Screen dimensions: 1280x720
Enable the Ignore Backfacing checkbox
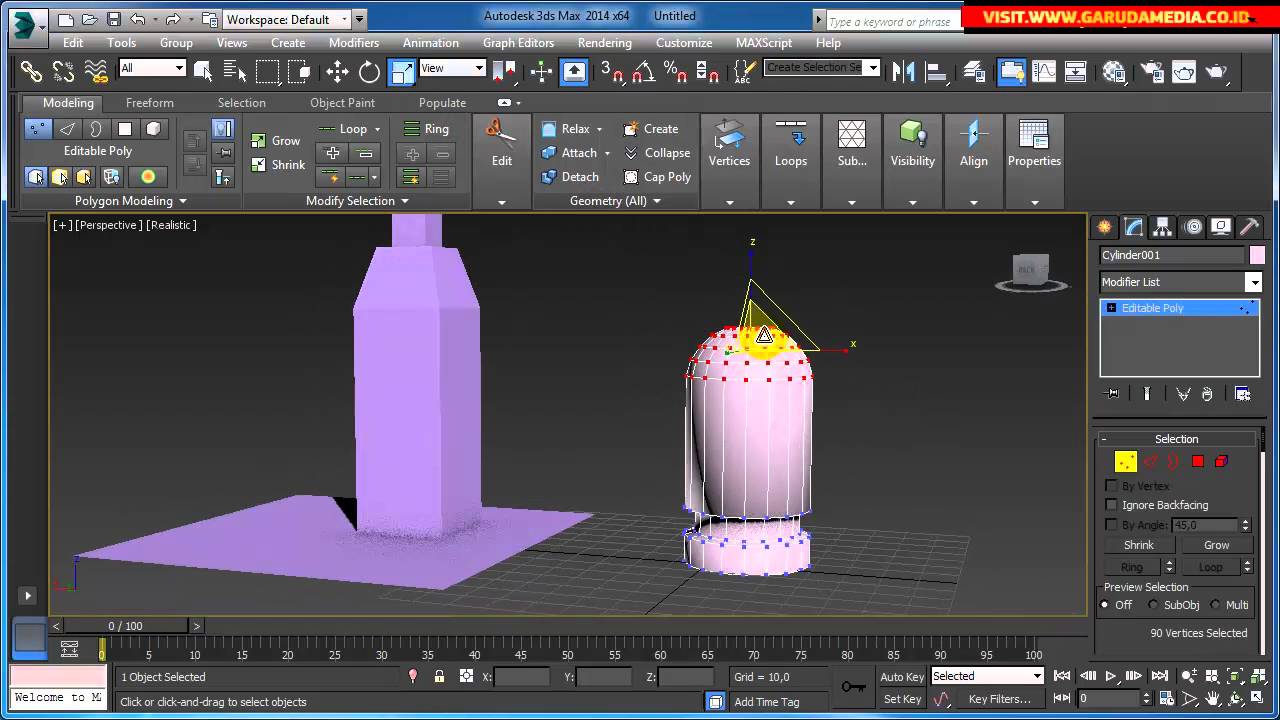1111,505
